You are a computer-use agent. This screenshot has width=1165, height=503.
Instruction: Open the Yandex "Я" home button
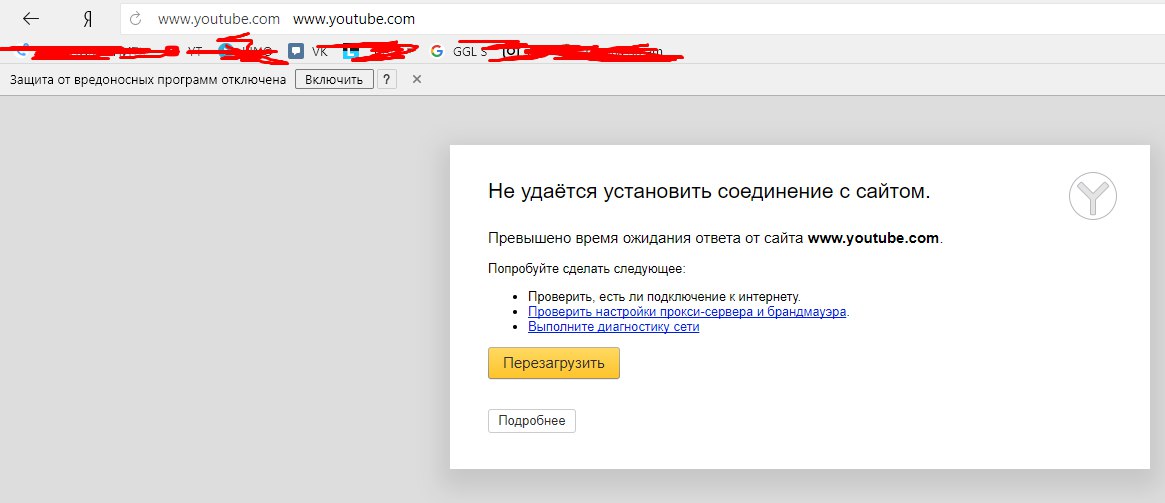pyautogui.click(x=87, y=19)
